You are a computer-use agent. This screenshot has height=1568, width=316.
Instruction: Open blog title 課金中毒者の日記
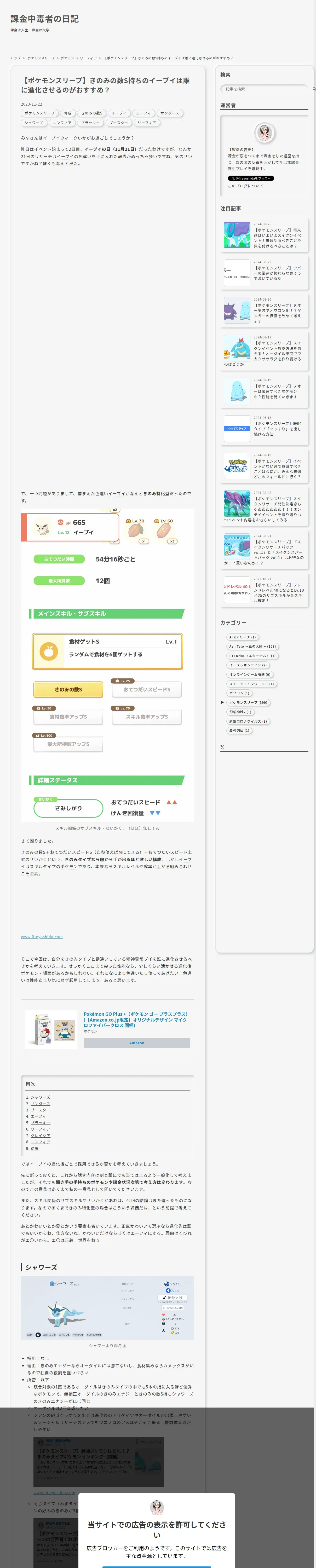tap(44, 19)
